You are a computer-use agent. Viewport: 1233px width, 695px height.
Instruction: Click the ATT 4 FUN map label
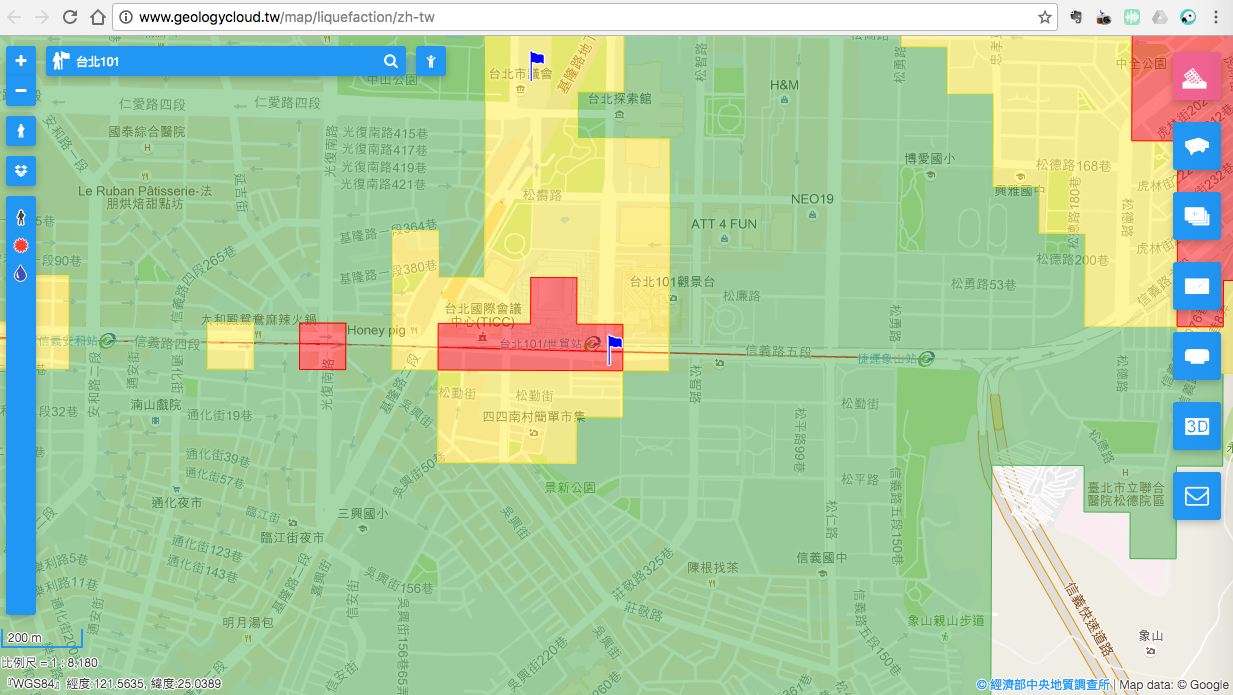(724, 224)
